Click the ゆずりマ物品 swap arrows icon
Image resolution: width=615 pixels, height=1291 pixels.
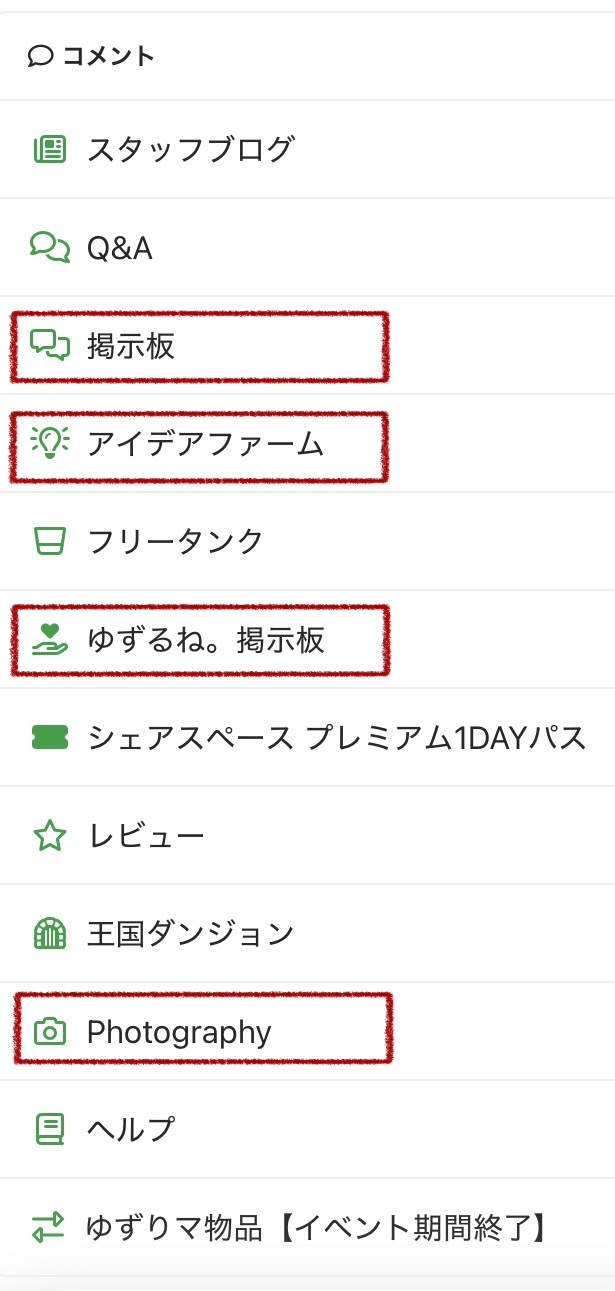[x=49, y=1227]
